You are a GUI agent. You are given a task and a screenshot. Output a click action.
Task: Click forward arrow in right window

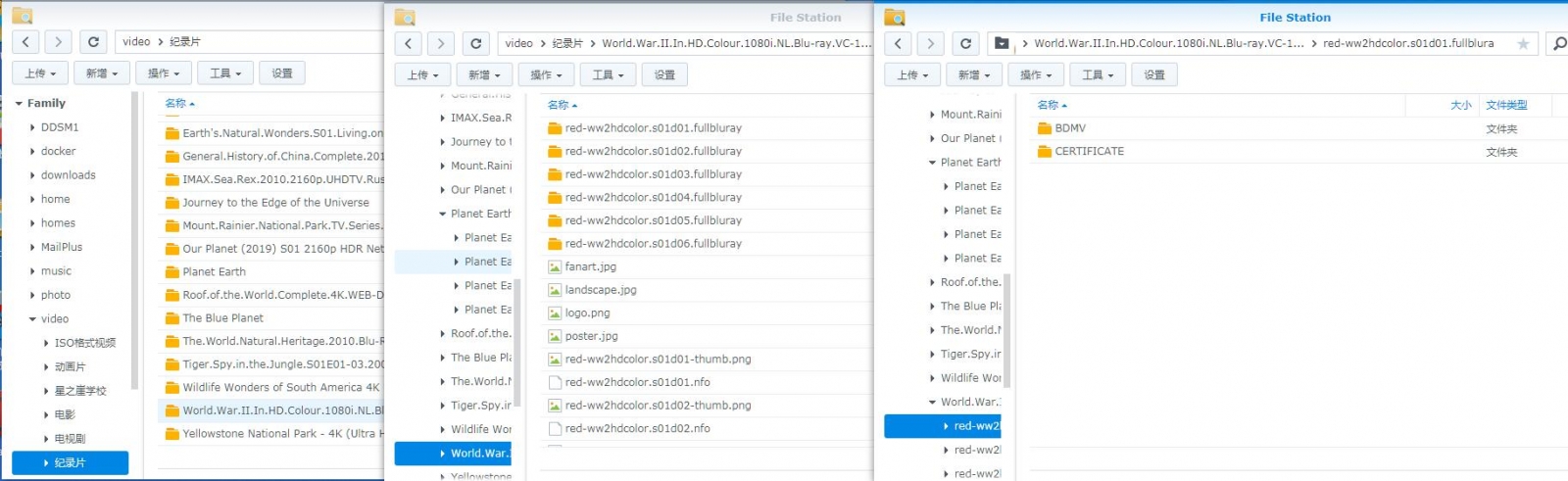tap(931, 43)
